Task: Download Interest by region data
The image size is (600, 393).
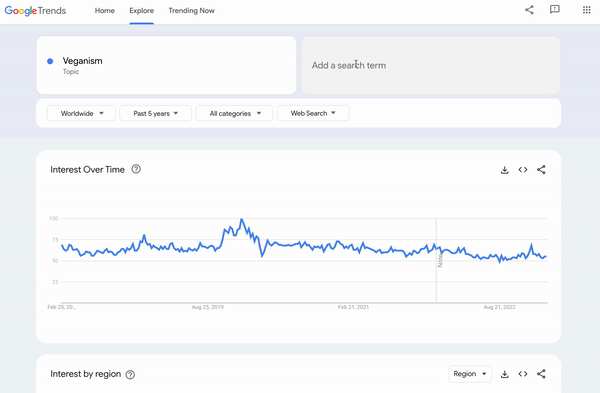Action: click(x=505, y=374)
